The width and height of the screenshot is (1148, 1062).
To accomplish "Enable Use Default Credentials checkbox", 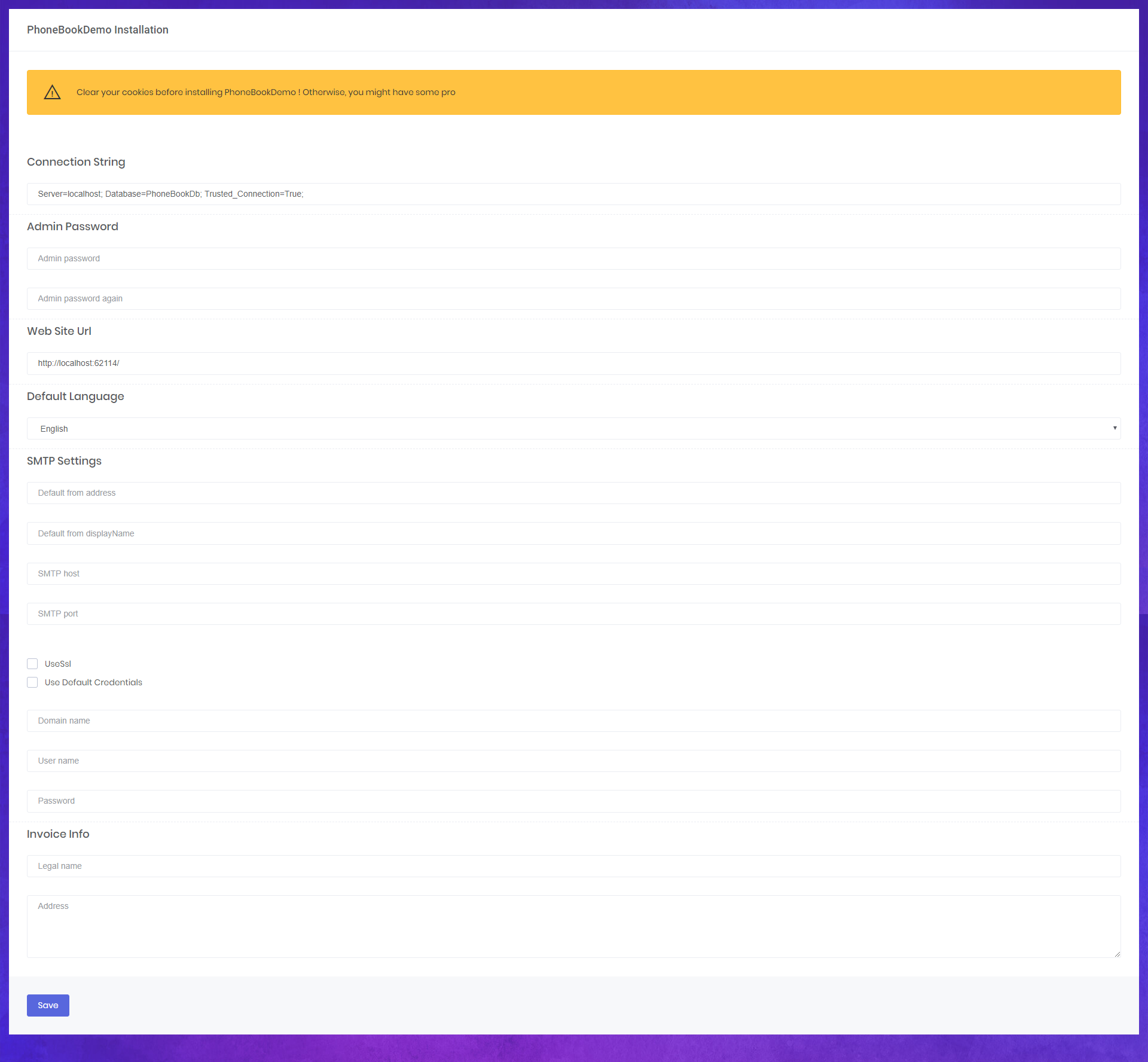I will click(x=32, y=682).
